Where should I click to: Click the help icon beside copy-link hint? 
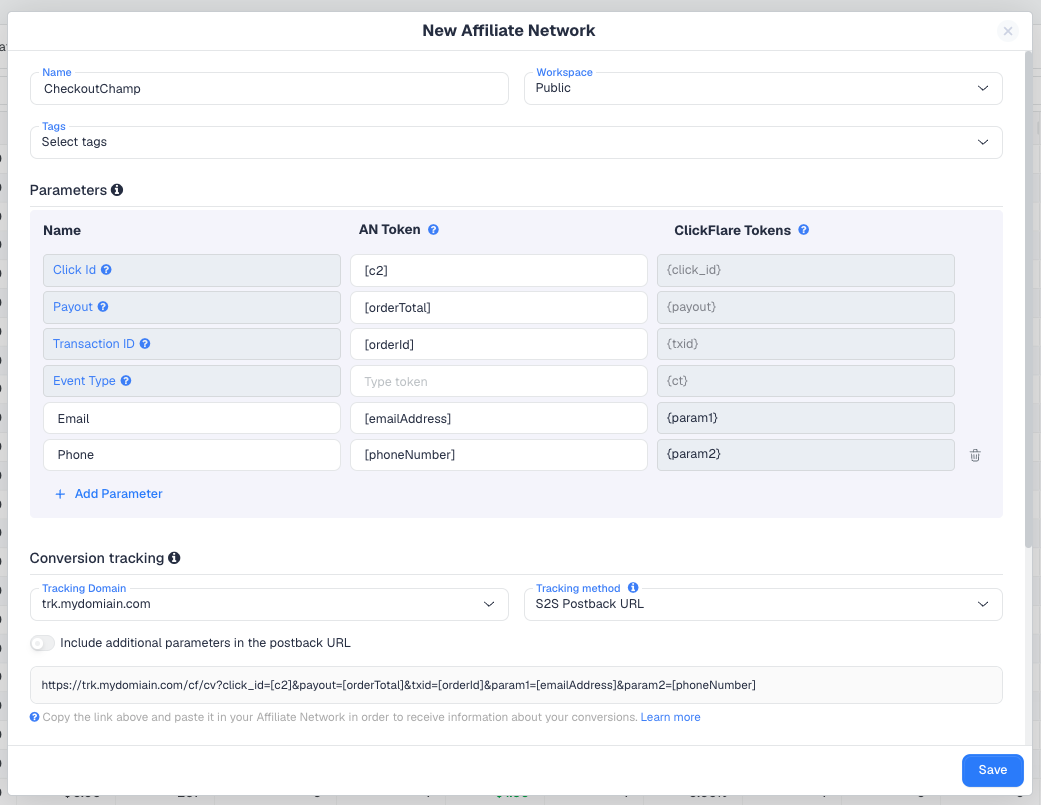coord(35,717)
